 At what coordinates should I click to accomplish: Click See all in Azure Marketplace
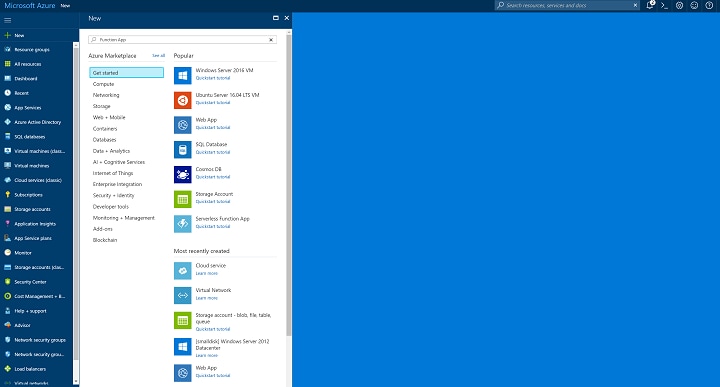(x=158, y=56)
